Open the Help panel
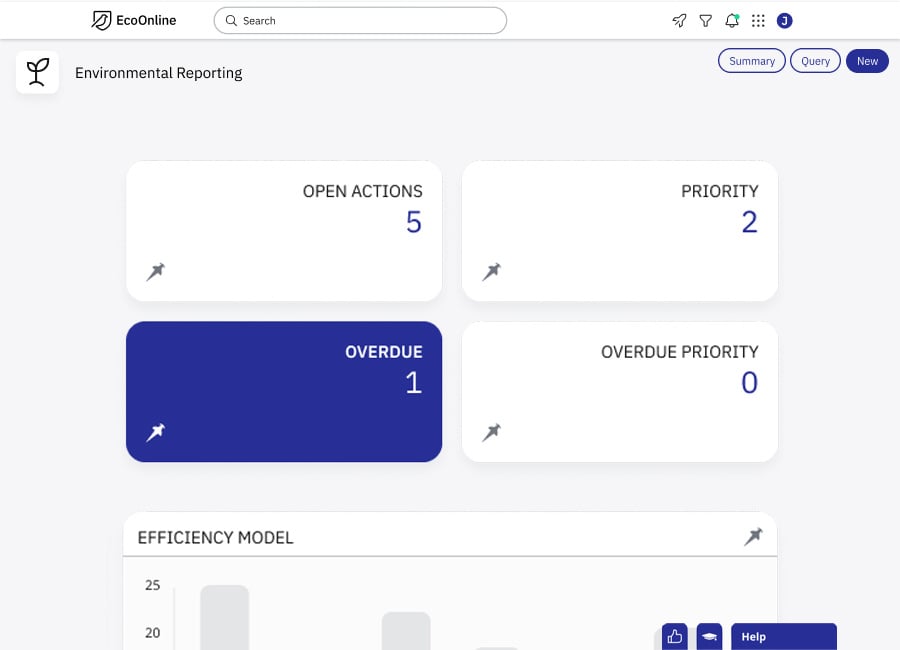Image resolution: width=900 pixels, height=650 pixels. click(783, 636)
